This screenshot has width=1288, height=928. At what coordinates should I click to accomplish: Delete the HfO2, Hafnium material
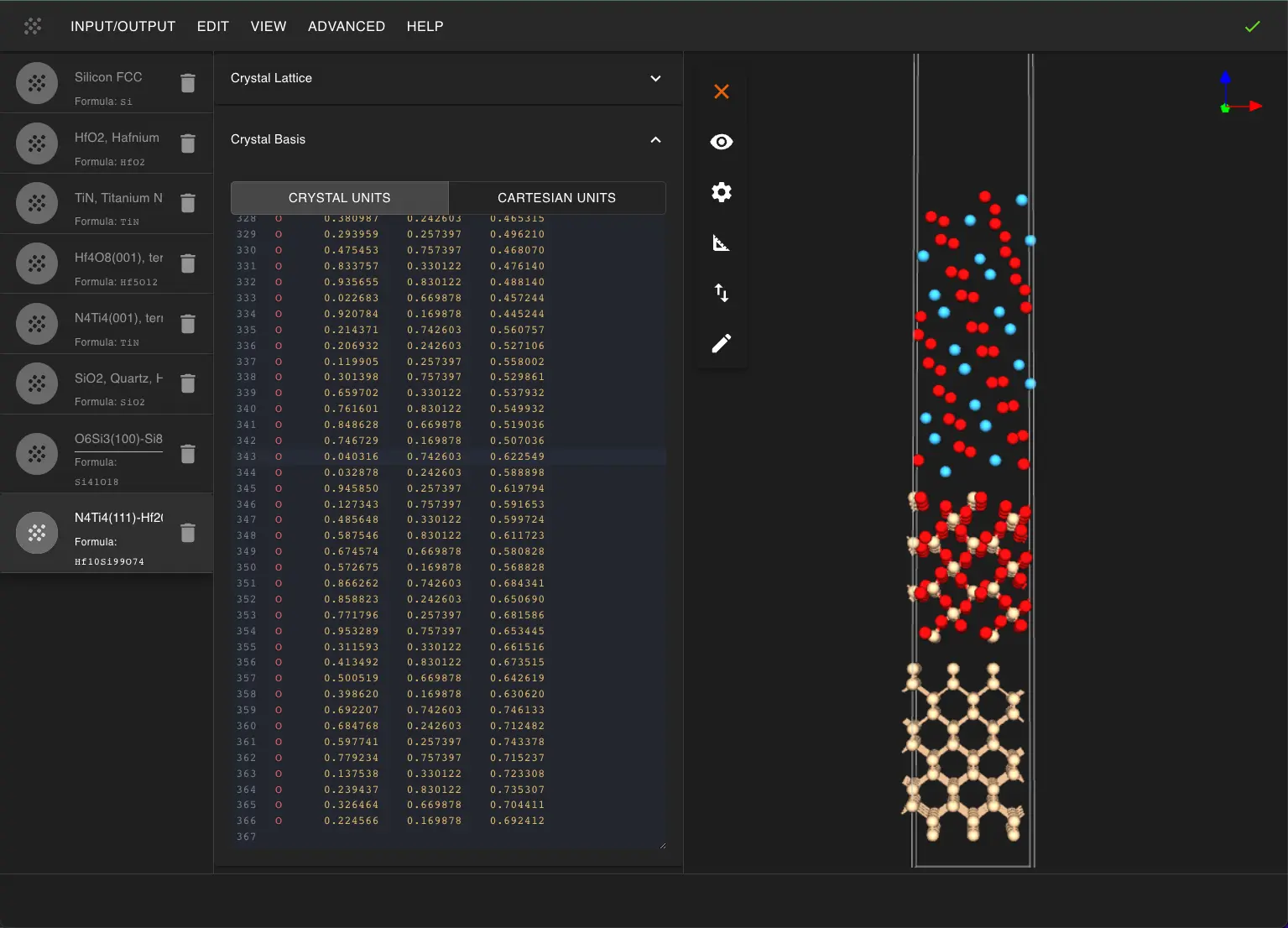[188, 143]
